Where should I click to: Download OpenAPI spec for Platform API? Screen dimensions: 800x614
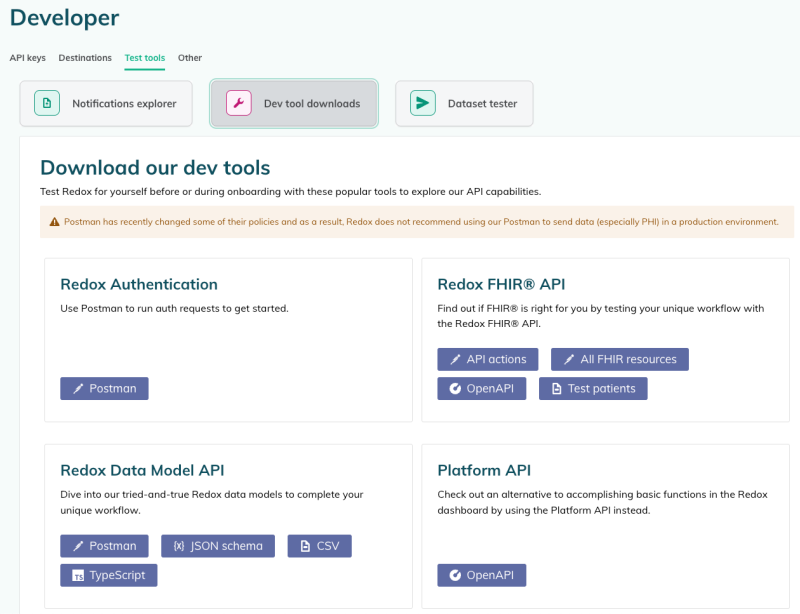click(481, 575)
